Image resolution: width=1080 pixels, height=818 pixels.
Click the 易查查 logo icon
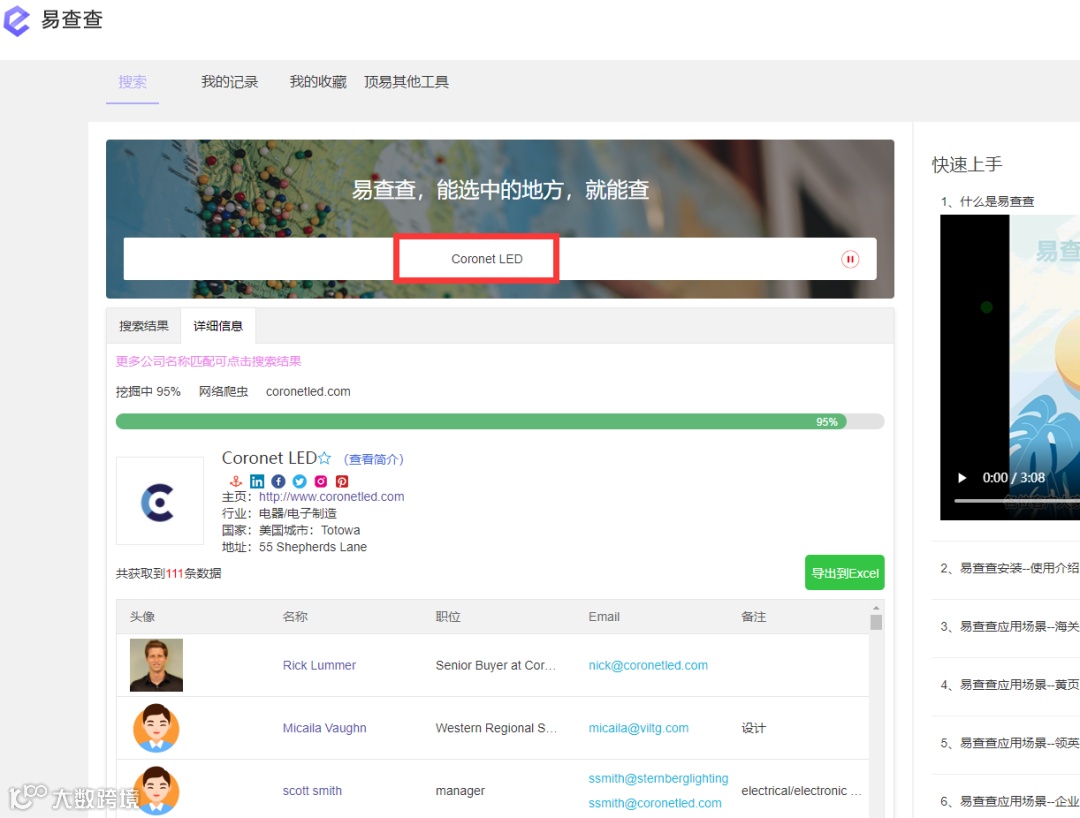coord(17,19)
